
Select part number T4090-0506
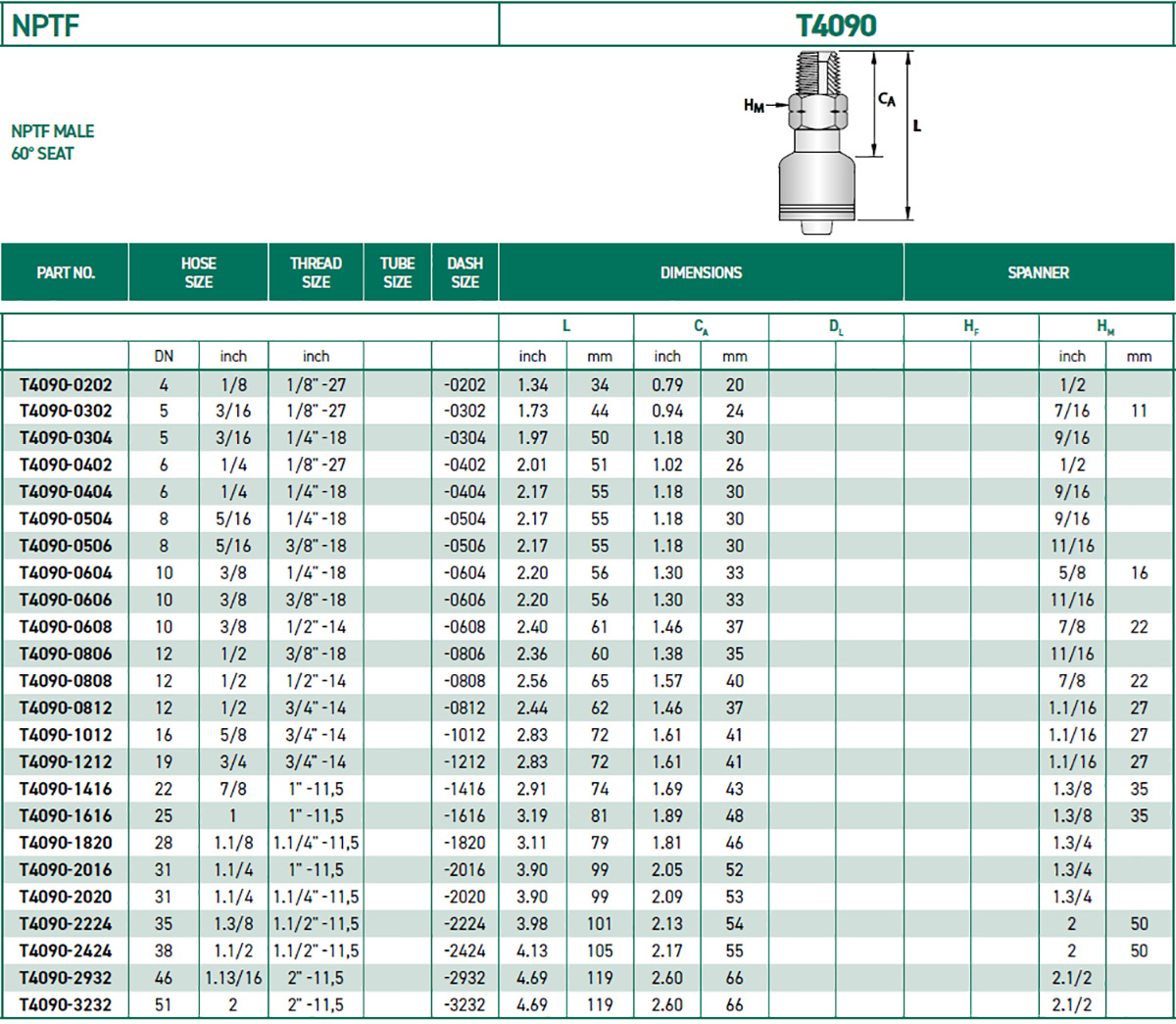66,546
